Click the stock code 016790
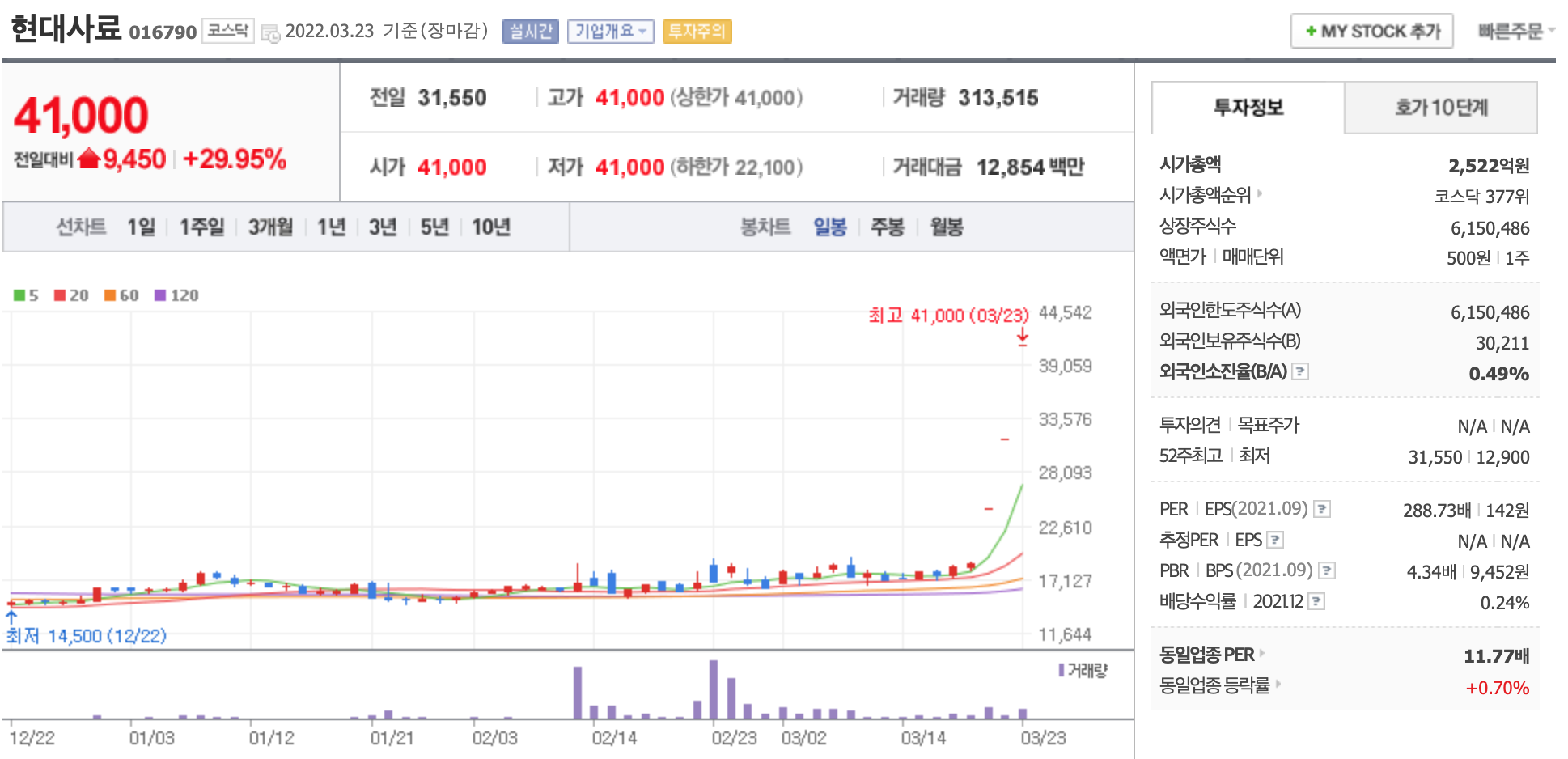Screen dimensions: 1568x759 pos(163,32)
